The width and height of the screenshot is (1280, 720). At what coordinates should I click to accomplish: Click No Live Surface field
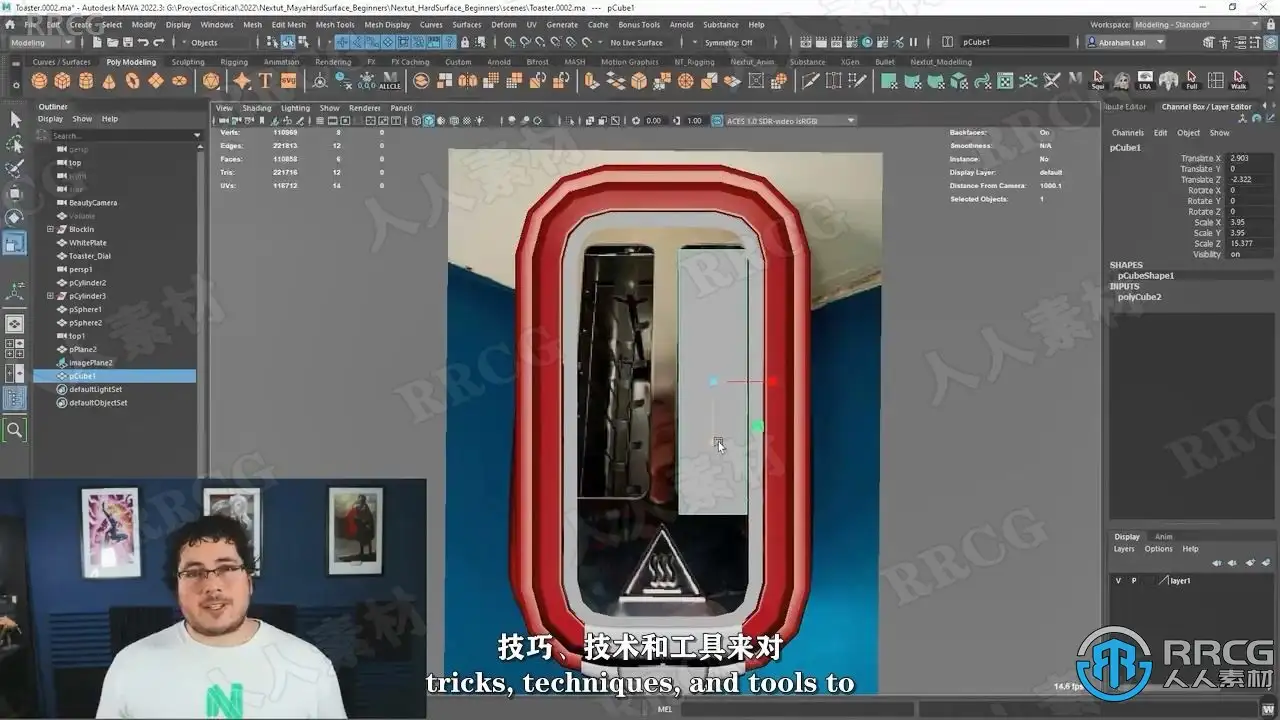[x=637, y=43]
